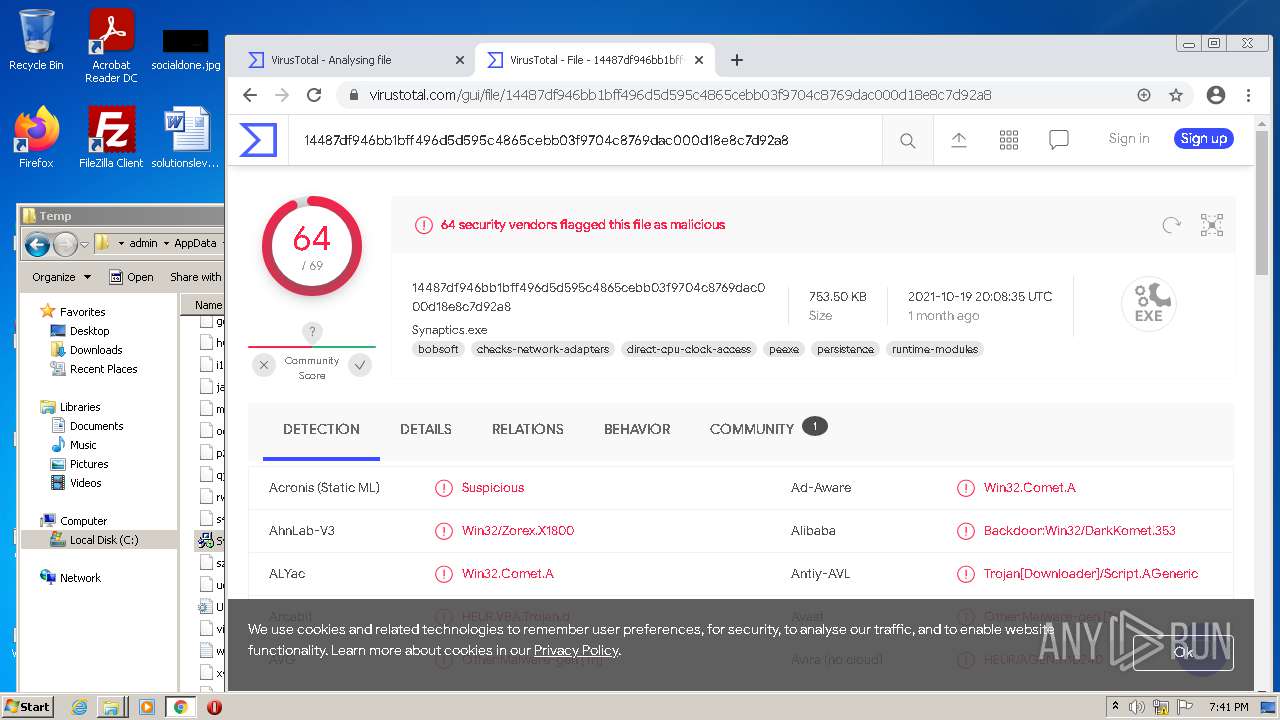
Task: Click the Open button in Explorer toolbar
Action: [131, 277]
